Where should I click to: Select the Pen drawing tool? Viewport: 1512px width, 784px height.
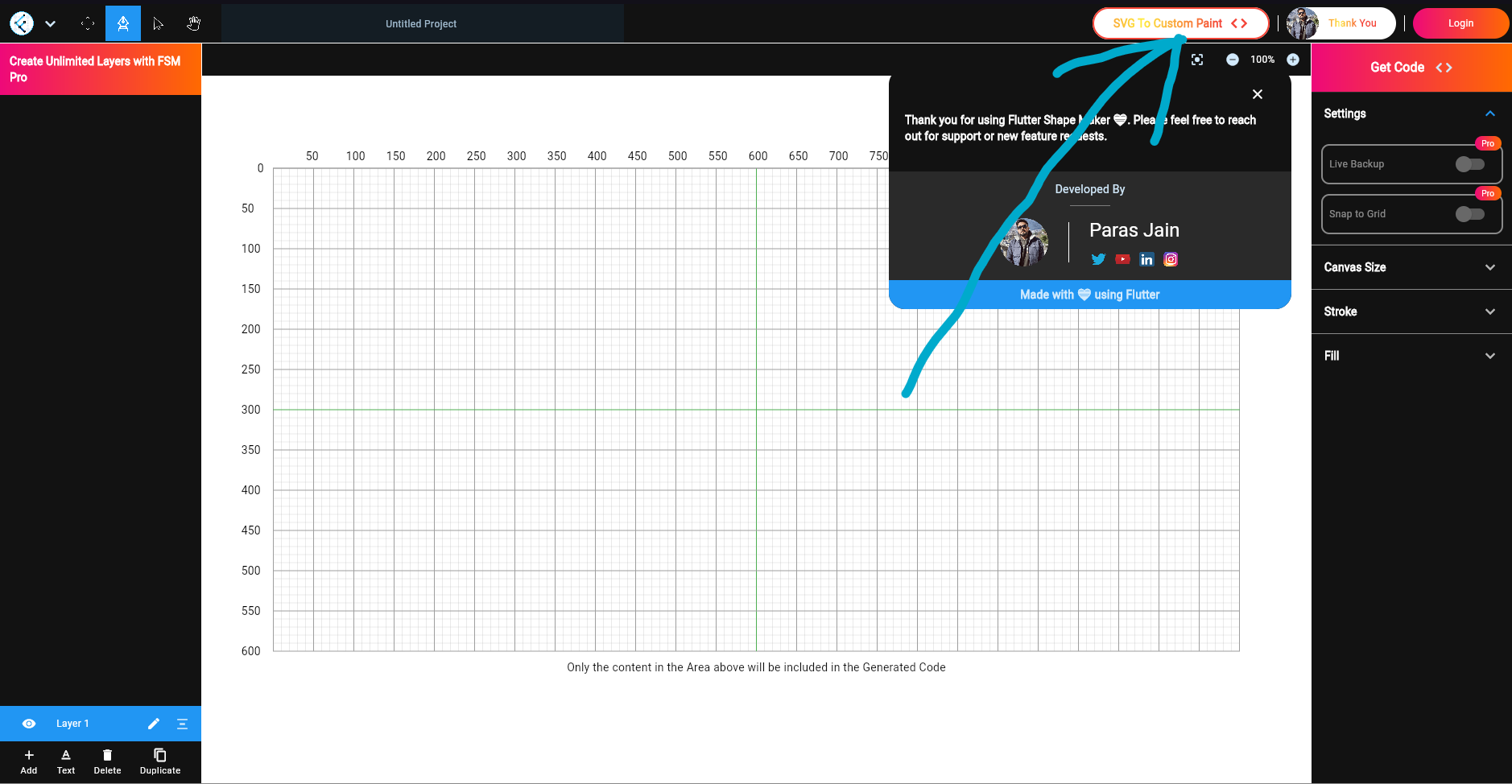(x=123, y=23)
